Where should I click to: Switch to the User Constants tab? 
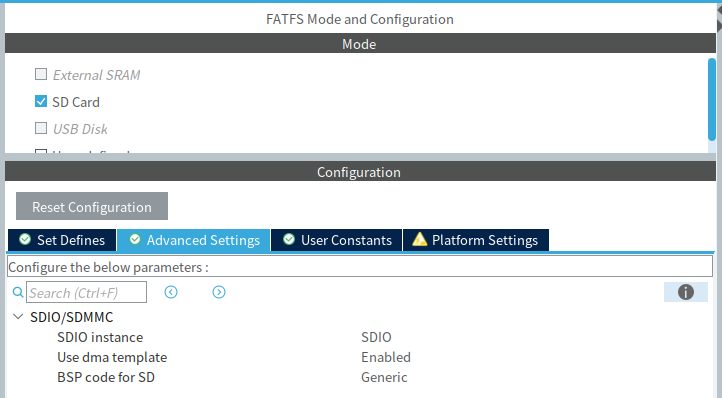(x=337, y=240)
